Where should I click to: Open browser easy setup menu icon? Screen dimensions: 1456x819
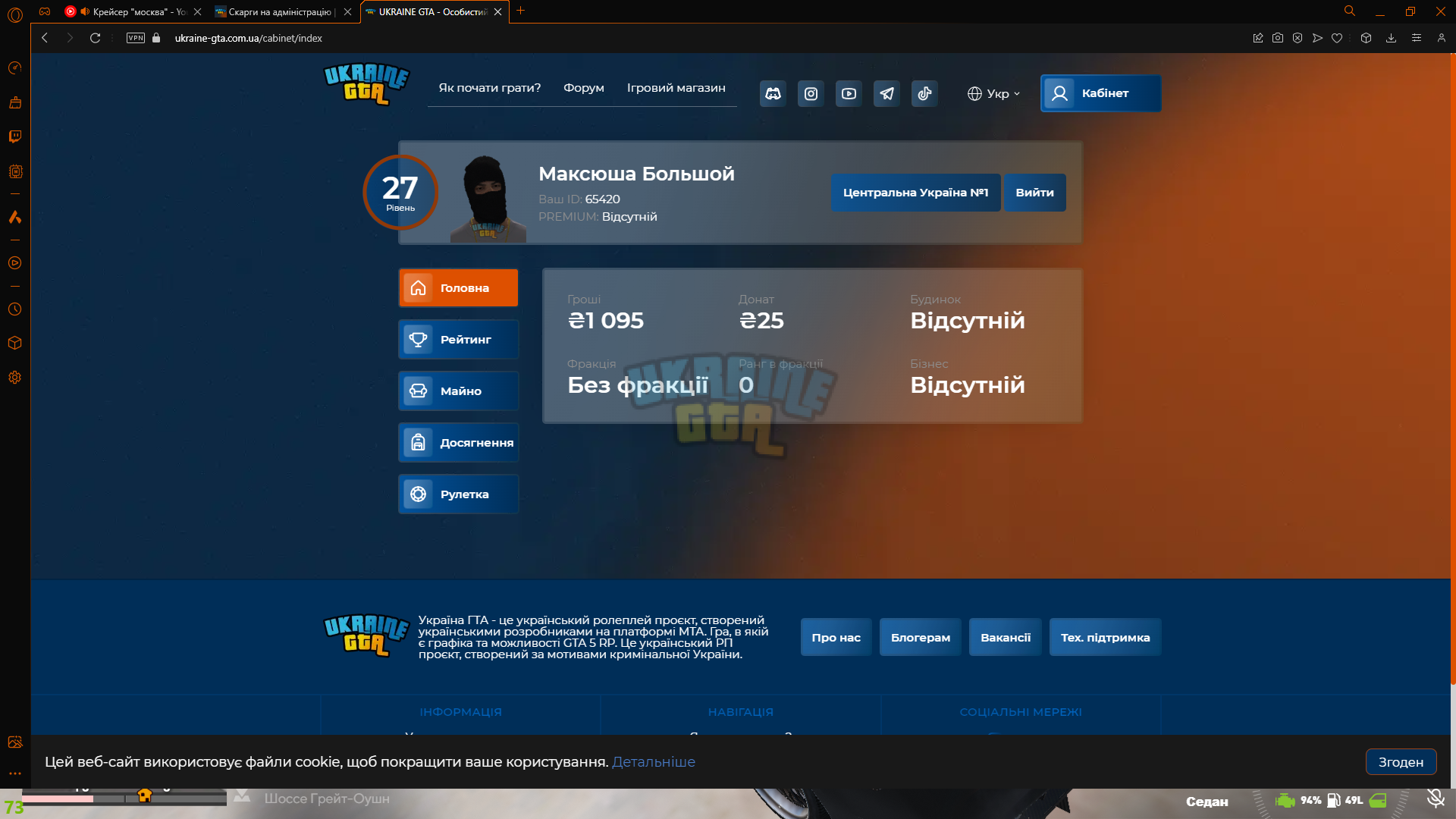click(x=1417, y=38)
